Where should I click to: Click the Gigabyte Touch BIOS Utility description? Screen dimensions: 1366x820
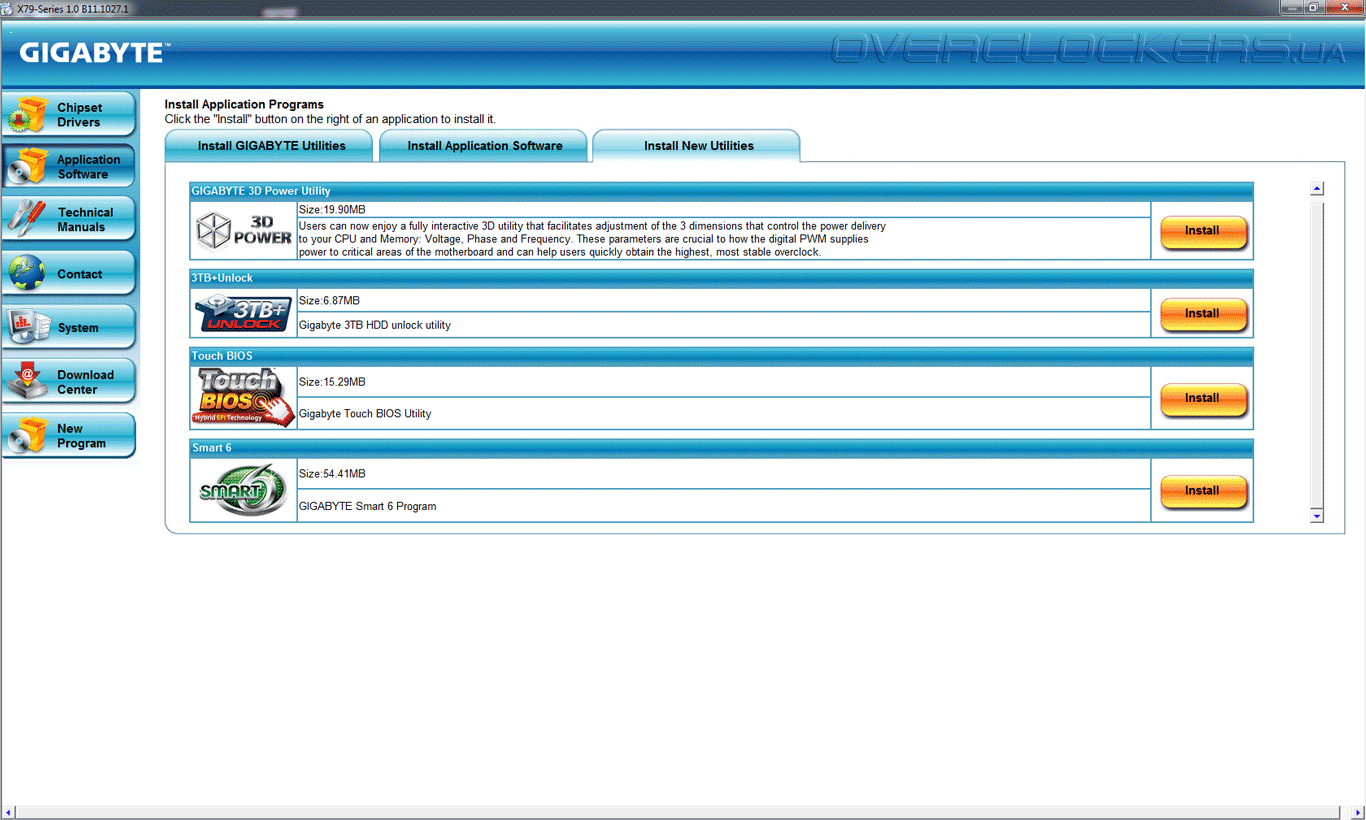(365, 413)
